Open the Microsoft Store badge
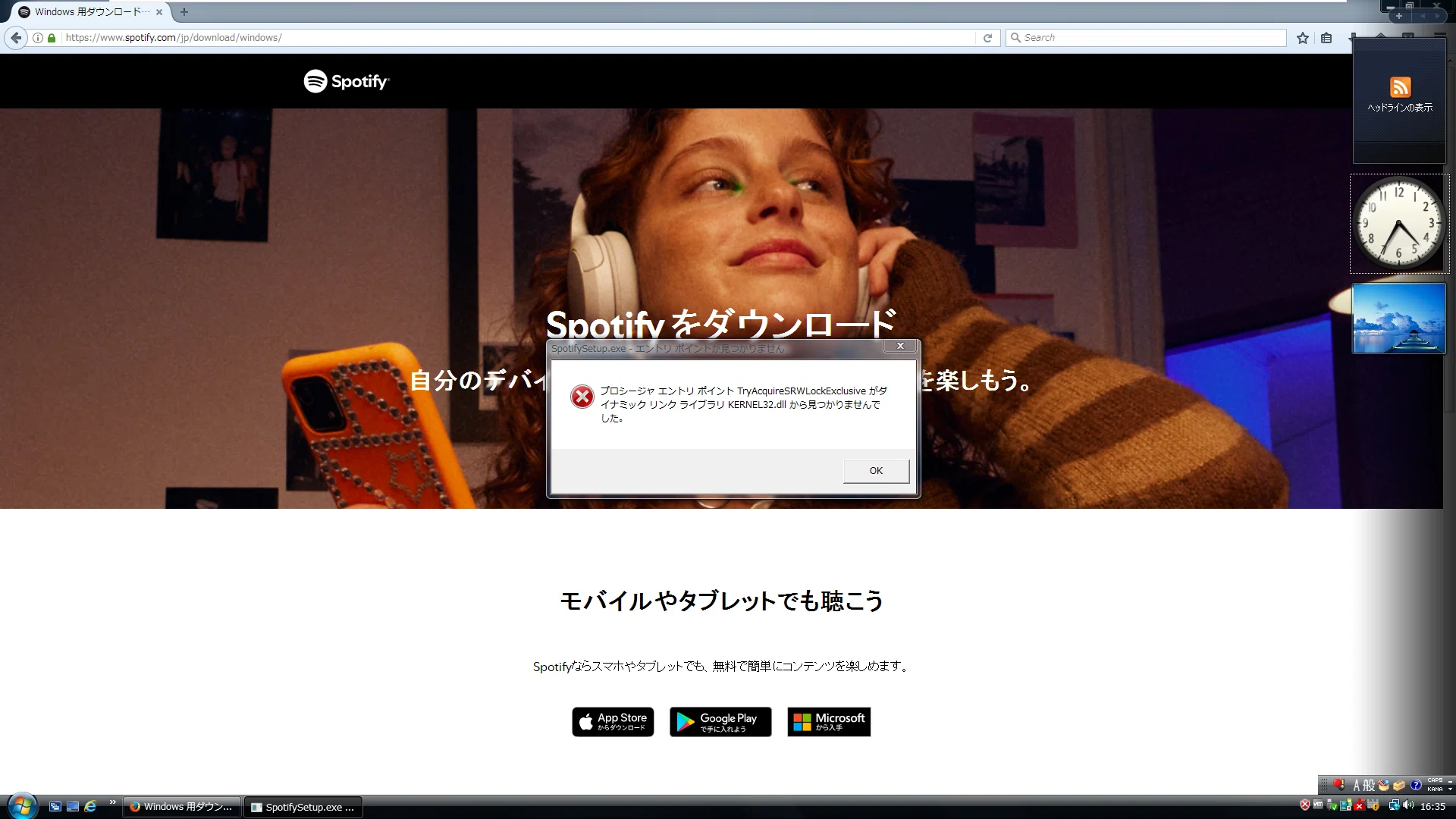 coord(829,722)
